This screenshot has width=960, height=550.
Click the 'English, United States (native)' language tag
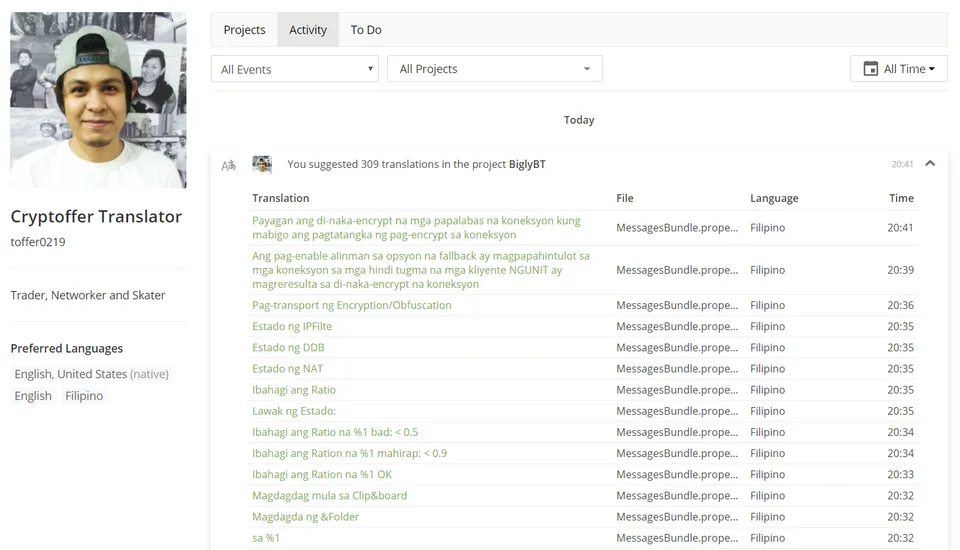(x=91, y=374)
